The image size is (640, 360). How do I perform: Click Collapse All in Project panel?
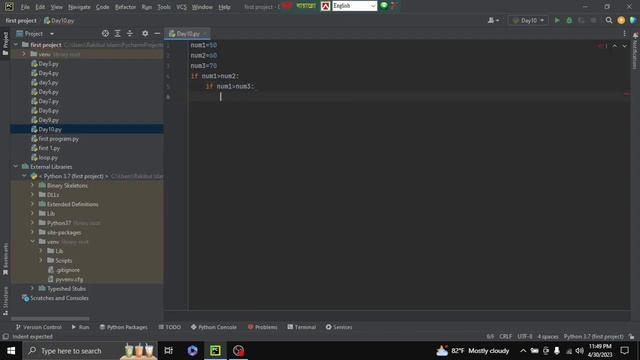click(x=130, y=33)
